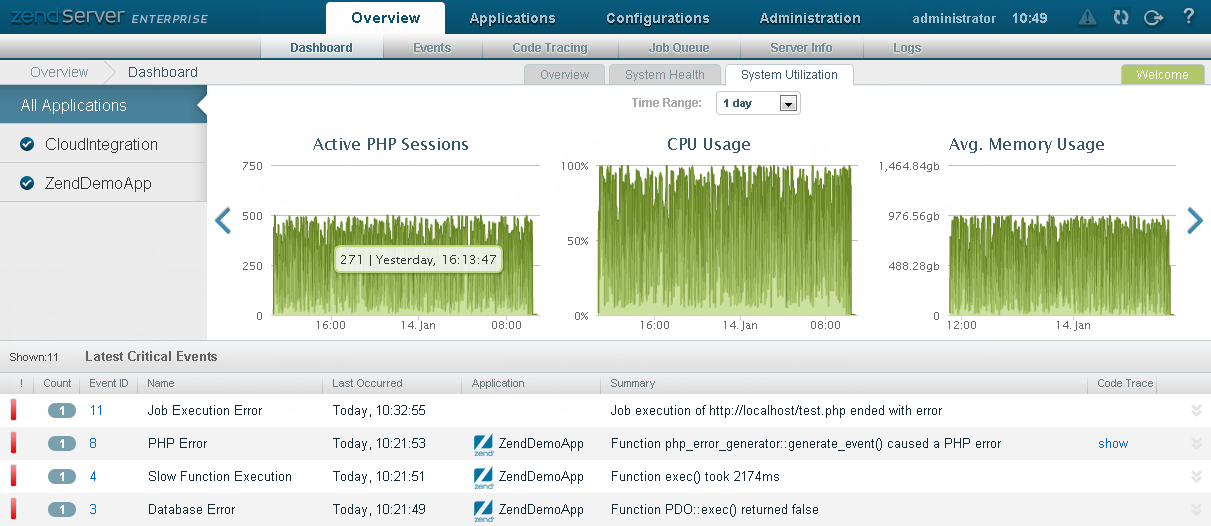Expand the Database Error event row
Image resolution: width=1211 pixels, height=526 pixels.
(1196, 510)
